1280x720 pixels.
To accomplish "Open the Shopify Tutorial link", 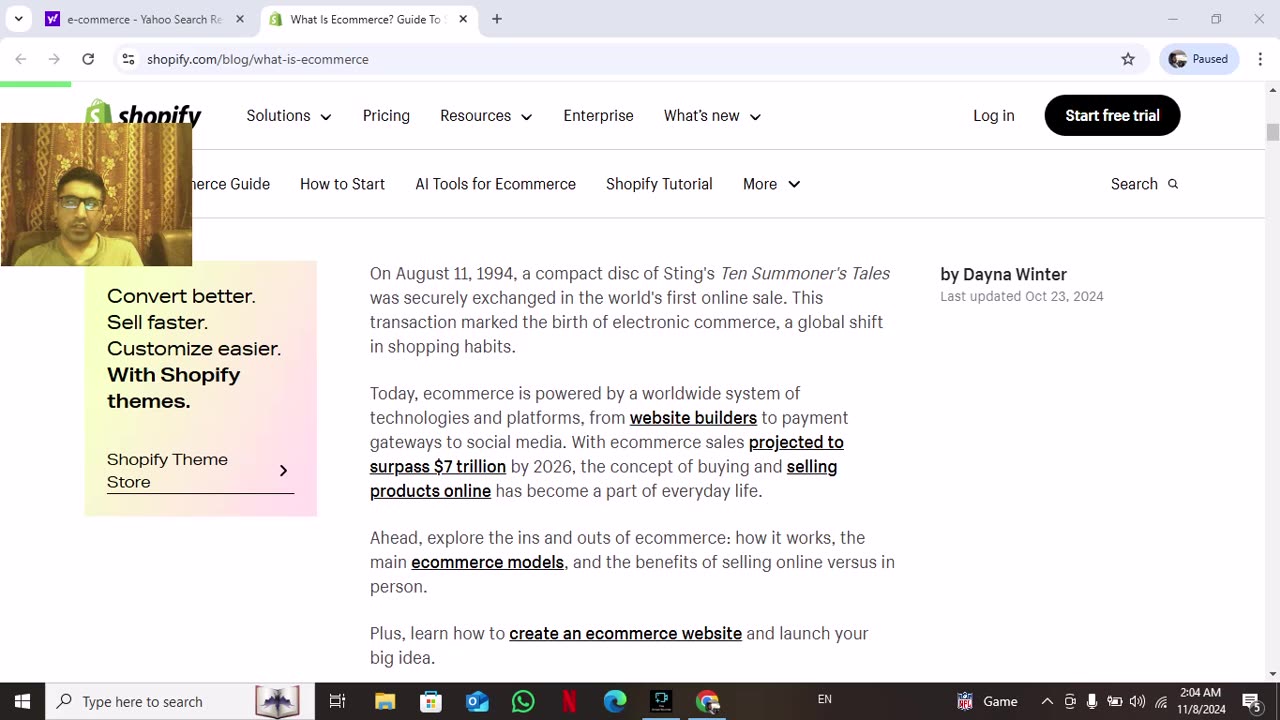I will coord(659,184).
